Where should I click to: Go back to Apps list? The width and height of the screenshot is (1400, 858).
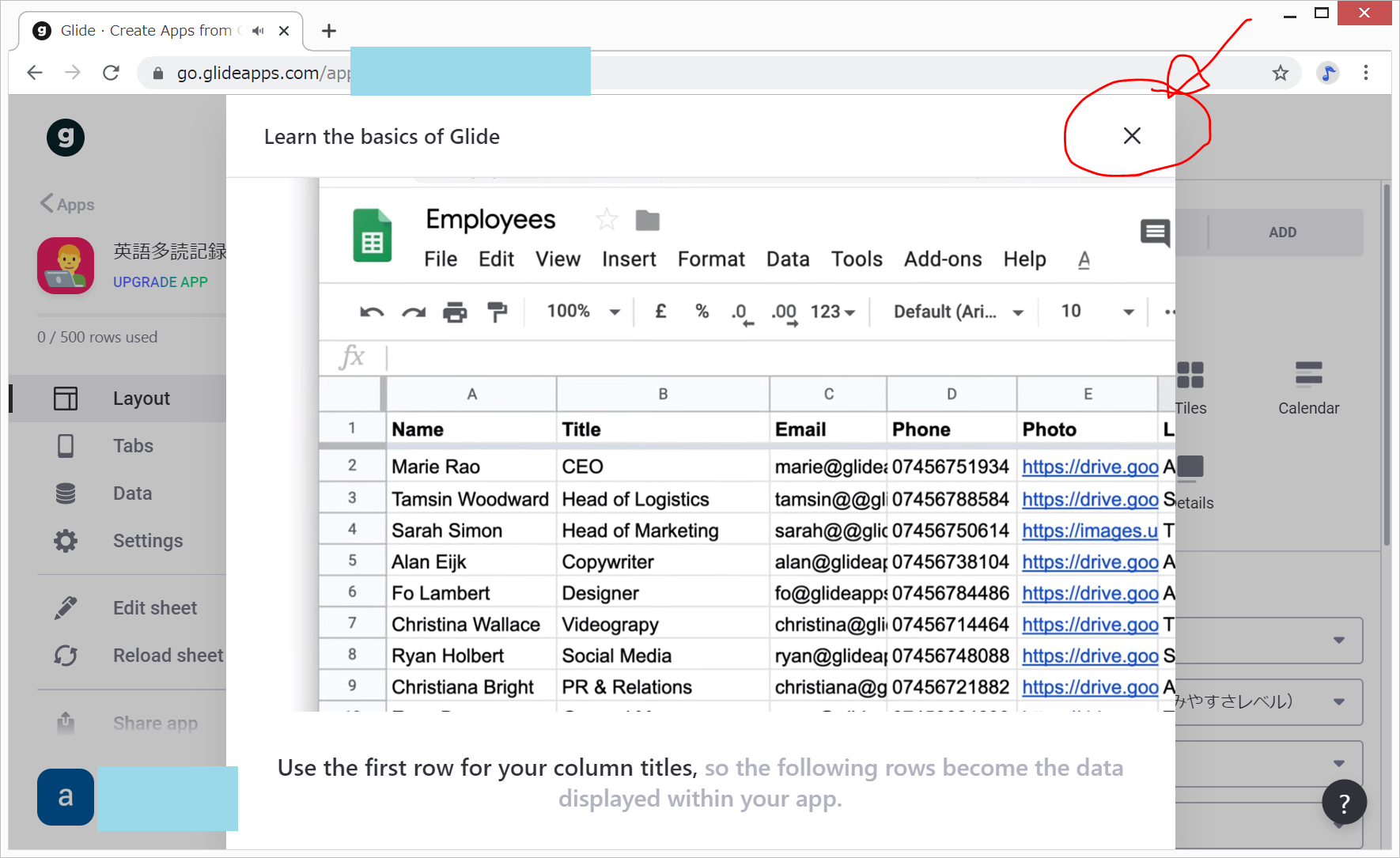pyautogui.click(x=67, y=204)
